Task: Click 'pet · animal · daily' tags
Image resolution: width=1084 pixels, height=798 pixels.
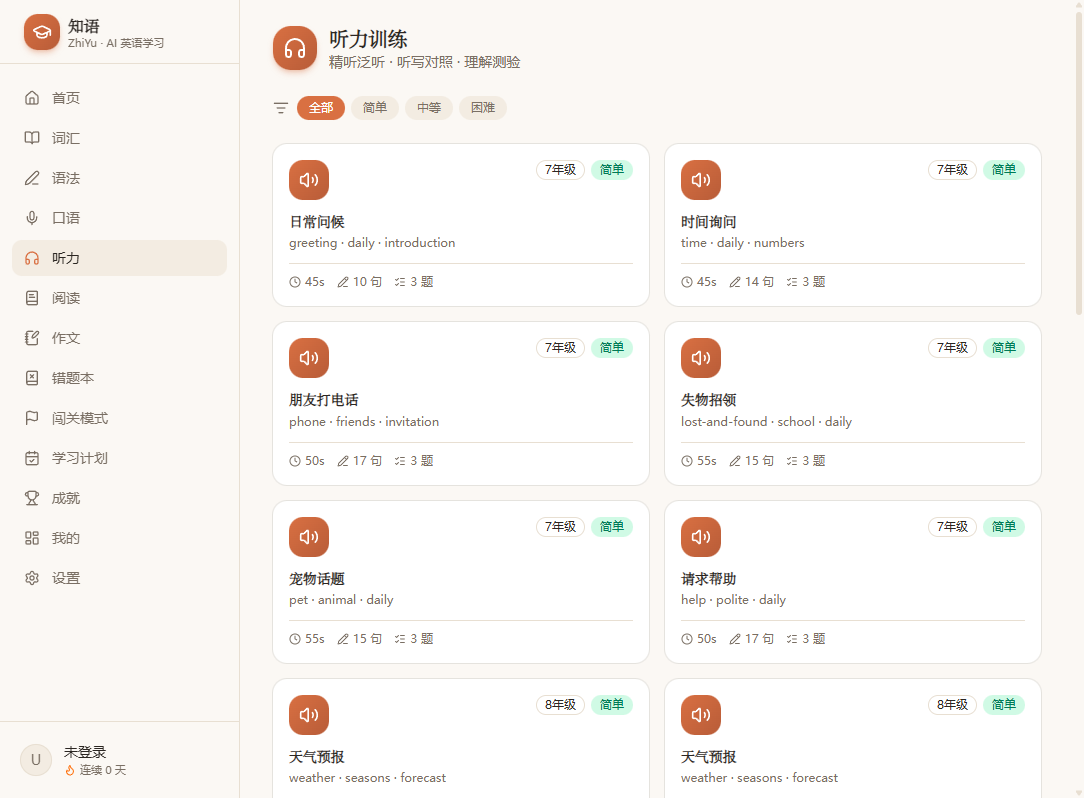Action: pos(341,600)
